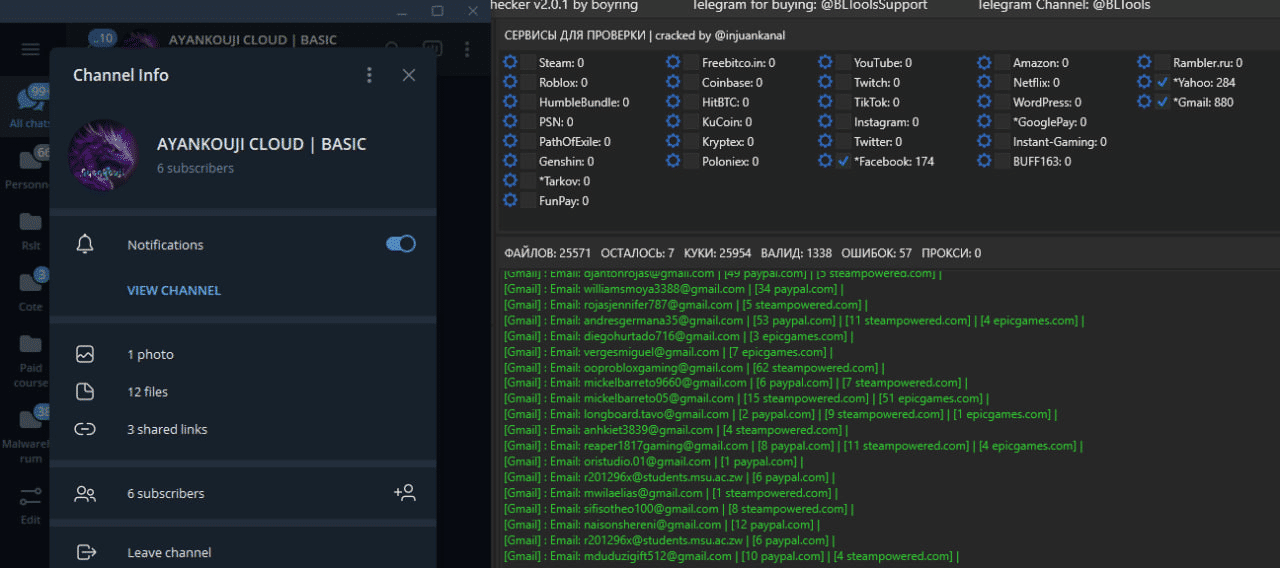This screenshot has width=1280, height=568.
Task: Open the Channel Info three-dot options menu
Action: [369, 75]
